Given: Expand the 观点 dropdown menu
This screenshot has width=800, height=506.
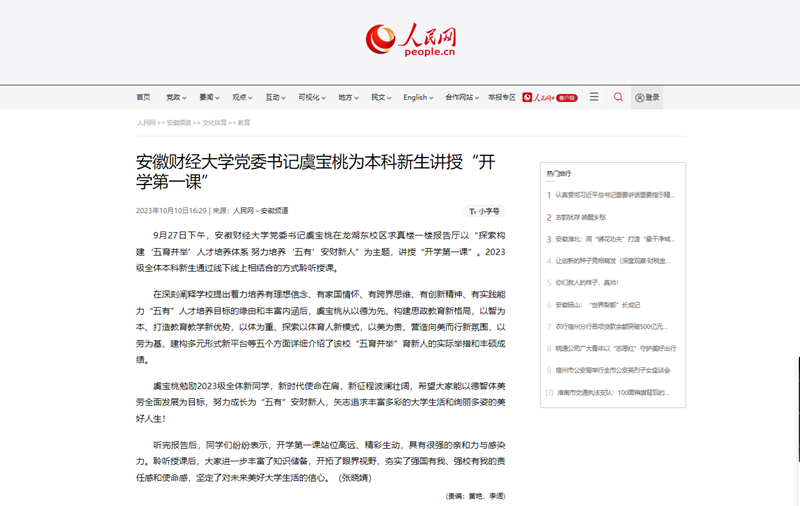Looking at the screenshot, I should (x=241, y=97).
